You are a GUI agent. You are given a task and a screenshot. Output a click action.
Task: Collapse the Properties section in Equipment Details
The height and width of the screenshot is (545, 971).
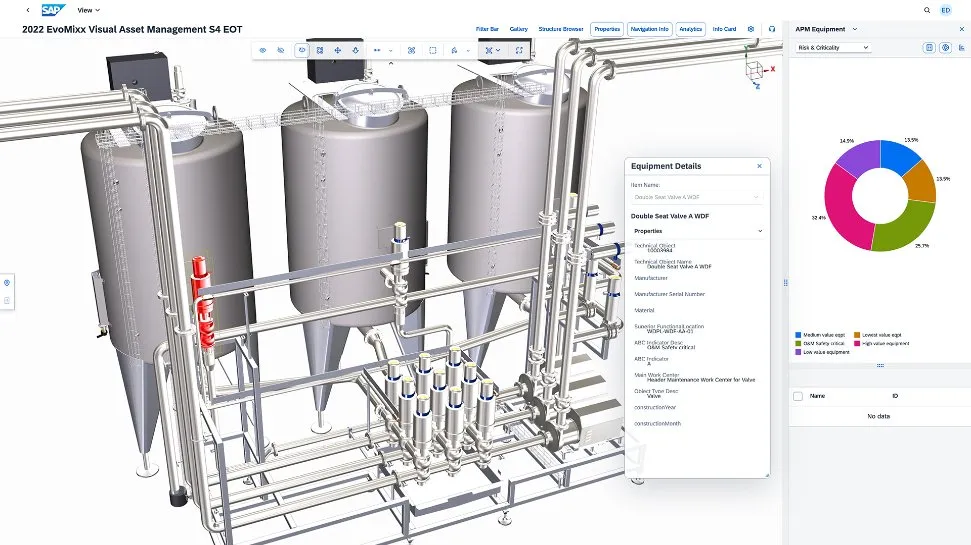(760, 231)
